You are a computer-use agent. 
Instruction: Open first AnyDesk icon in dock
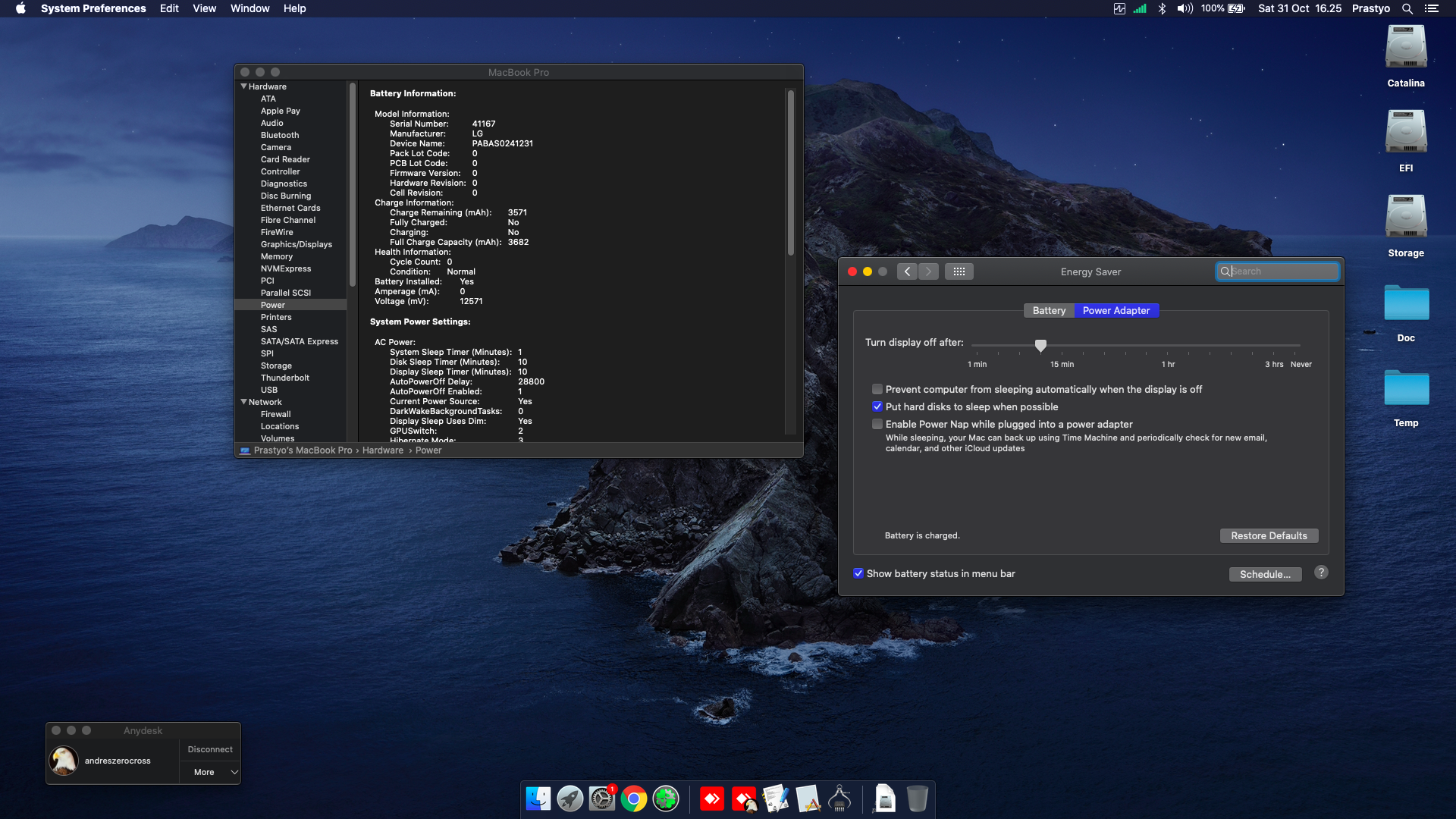712,799
